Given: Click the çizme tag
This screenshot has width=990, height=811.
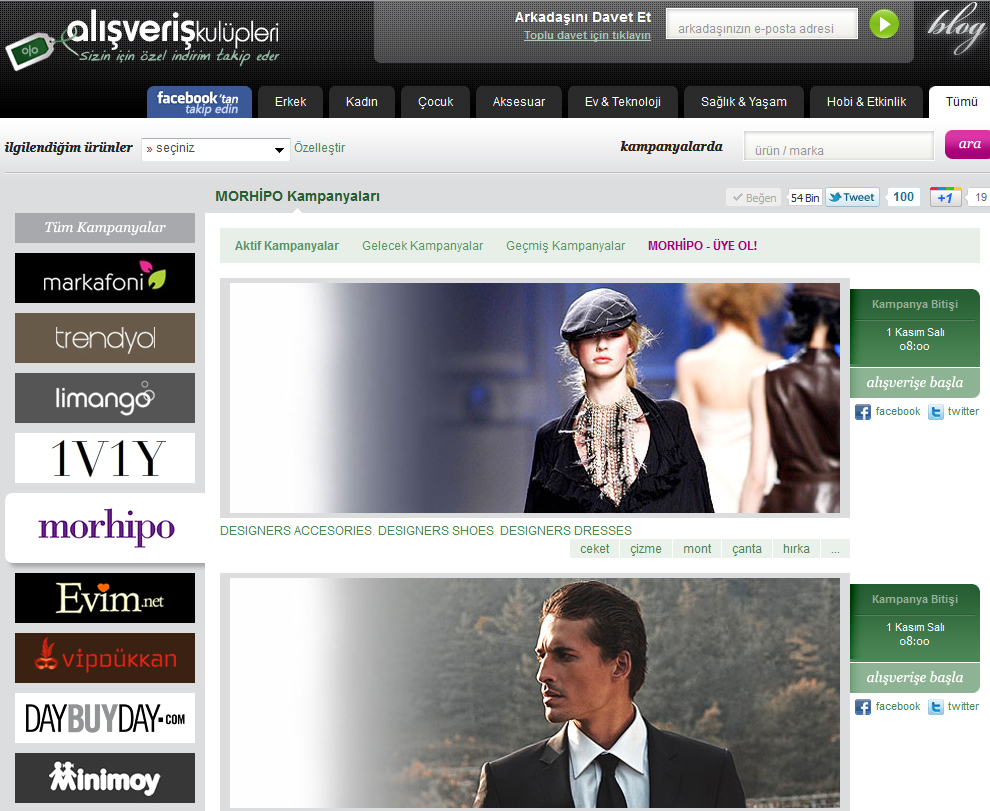Looking at the screenshot, I should click(x=646, y=549).
